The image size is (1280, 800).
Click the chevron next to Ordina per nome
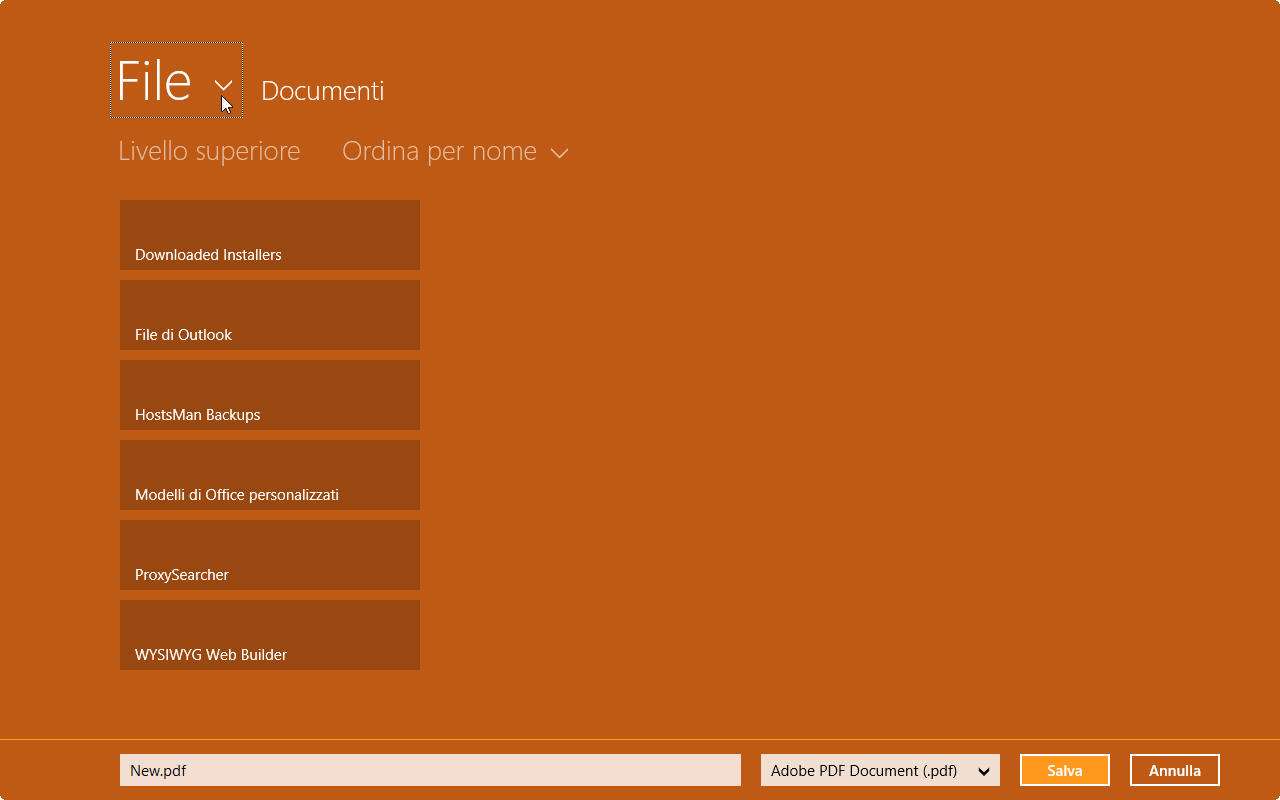[560, 153]
